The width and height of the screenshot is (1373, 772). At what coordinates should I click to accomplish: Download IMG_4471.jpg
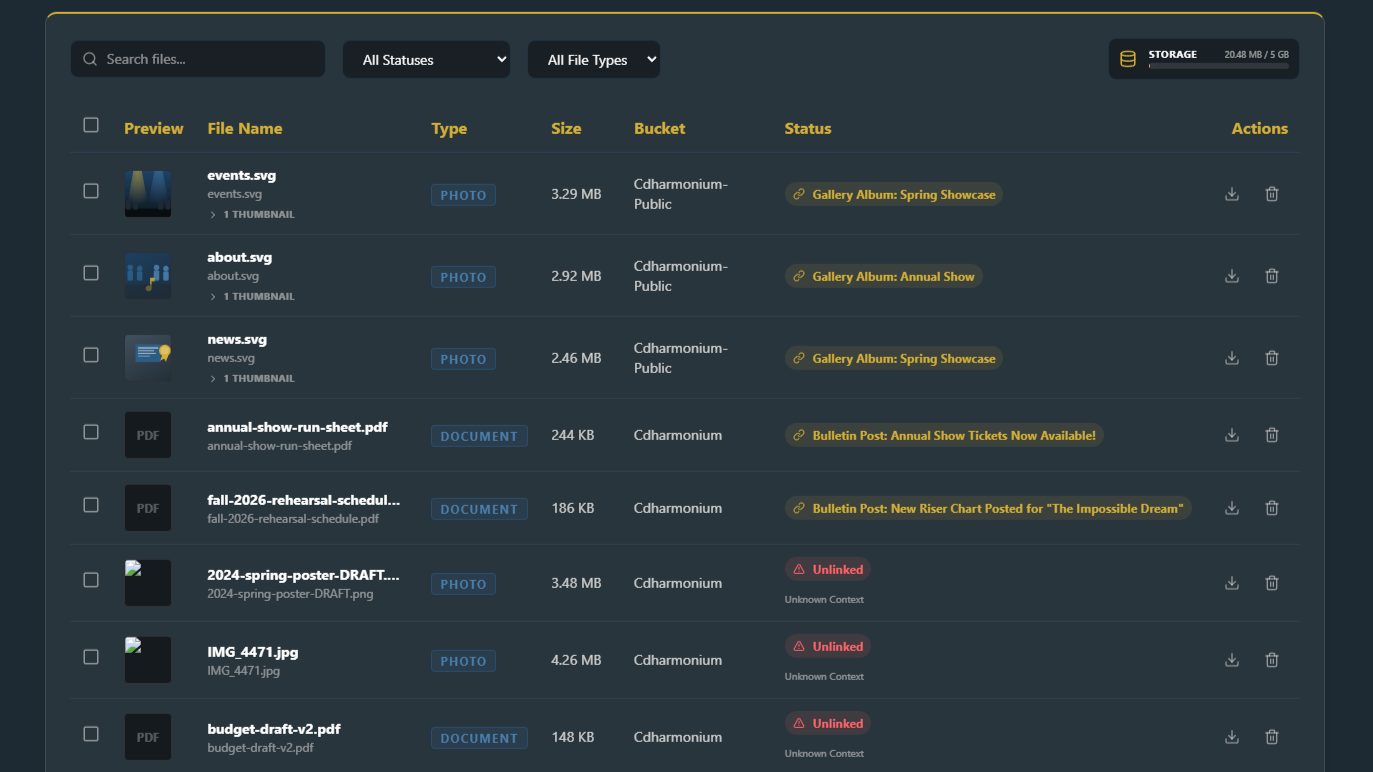click(1232, 660)
